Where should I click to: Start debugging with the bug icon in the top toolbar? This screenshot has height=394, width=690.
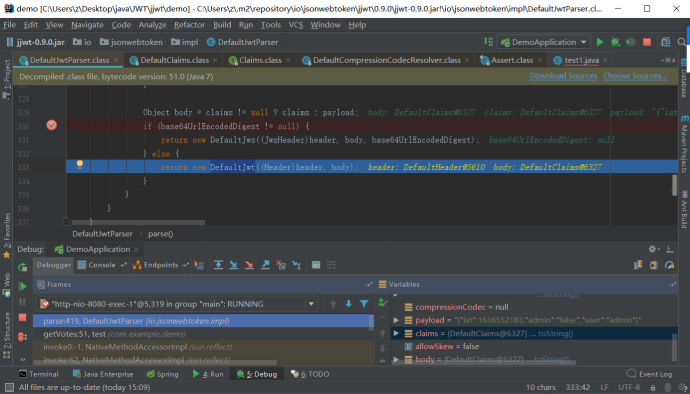(x=615, y=42)
